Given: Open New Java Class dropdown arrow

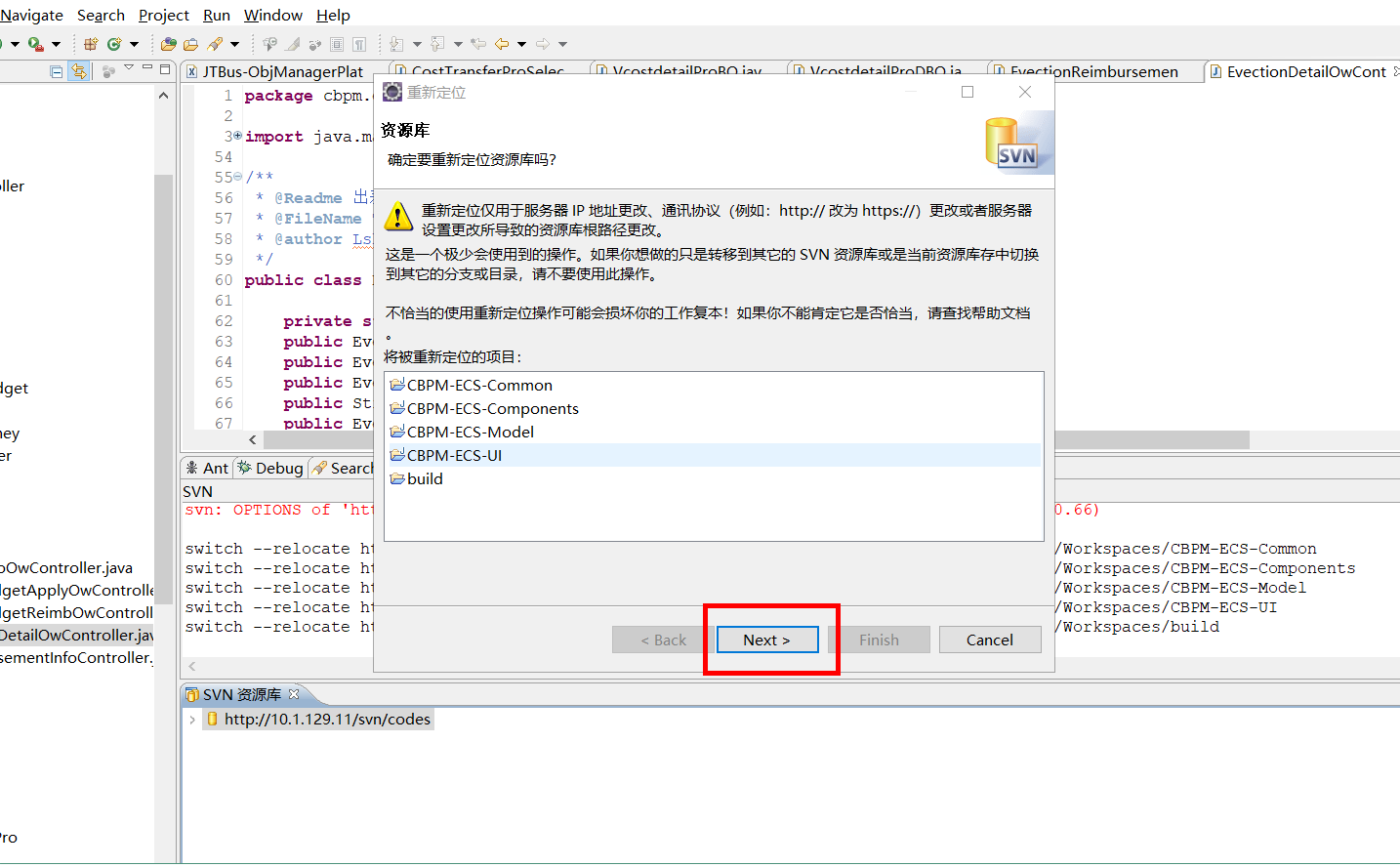Looking at the screenshot, I should click(134, 44).
